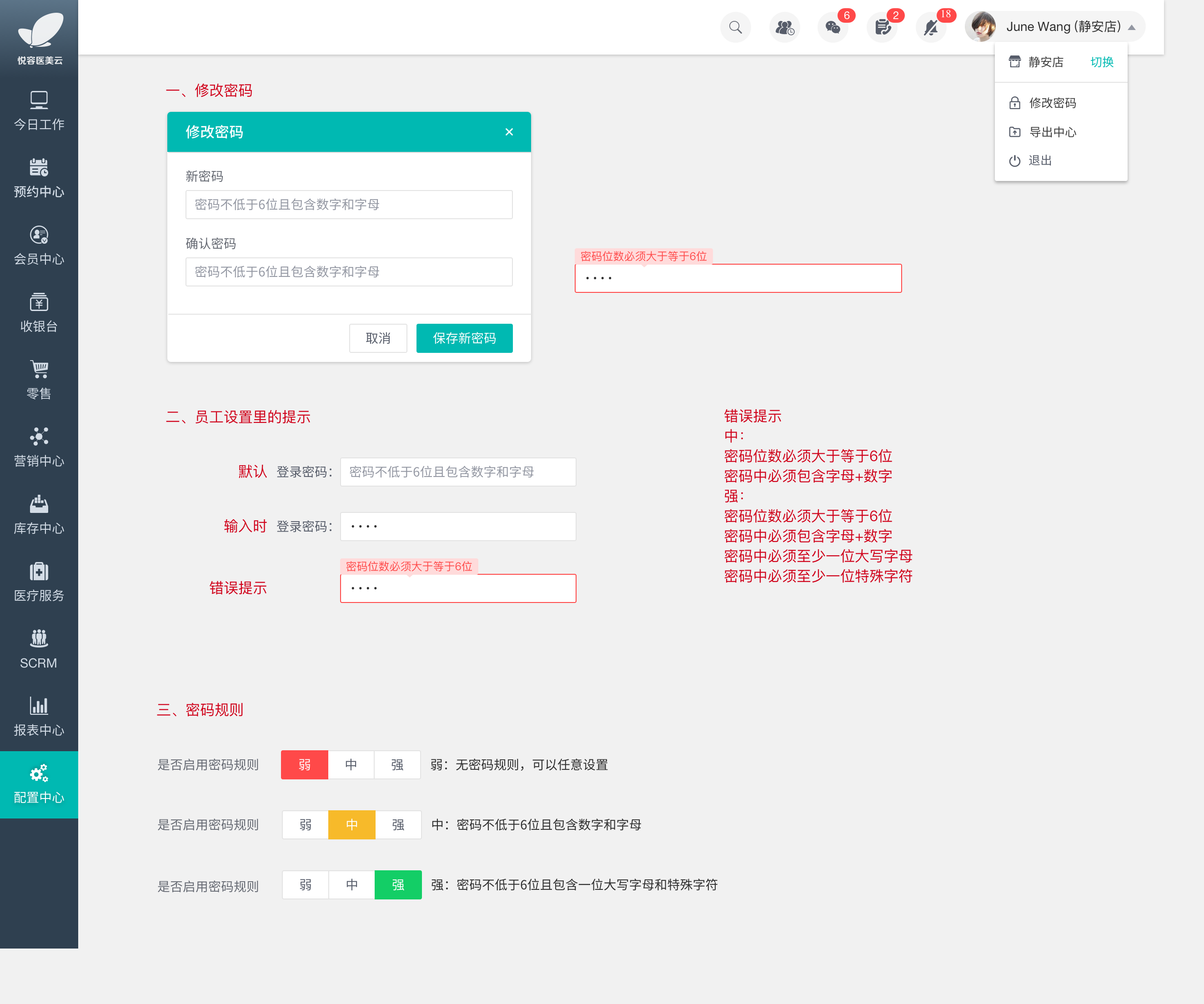Click the 保存新密码 button
The image size is (1204, 1004).
(x=464, y=338)
